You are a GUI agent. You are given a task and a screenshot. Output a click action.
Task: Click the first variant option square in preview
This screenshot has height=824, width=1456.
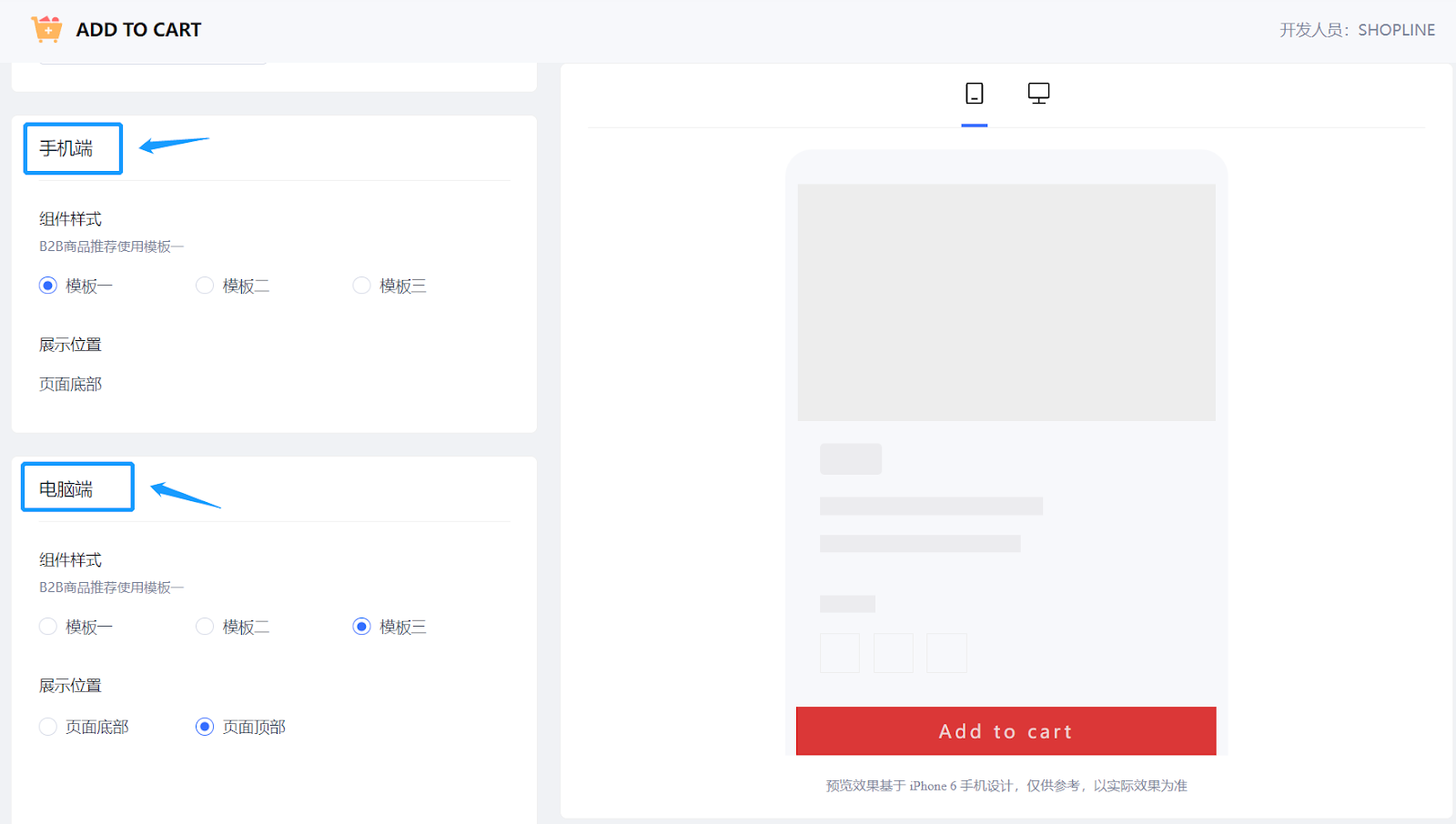pos(840,653)
